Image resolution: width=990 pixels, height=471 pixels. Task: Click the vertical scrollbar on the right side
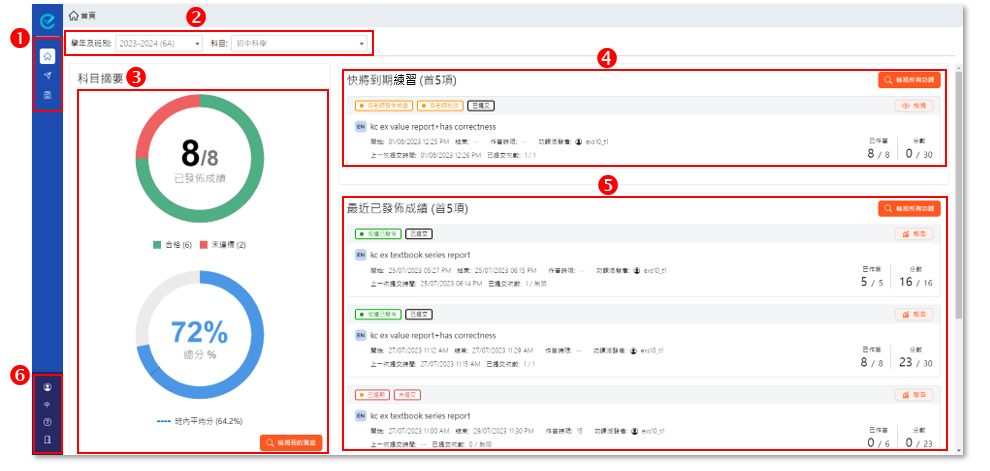click(x=958, y=200)
